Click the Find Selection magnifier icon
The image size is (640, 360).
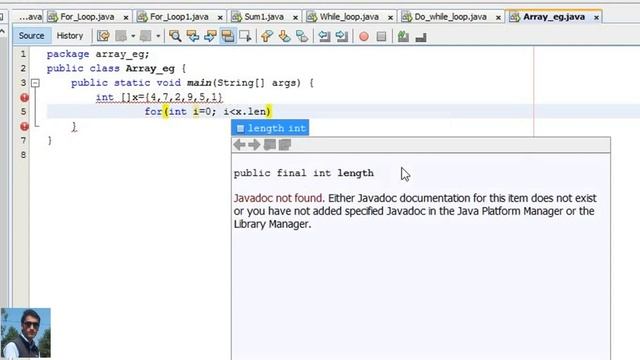[x=175, y=36]
